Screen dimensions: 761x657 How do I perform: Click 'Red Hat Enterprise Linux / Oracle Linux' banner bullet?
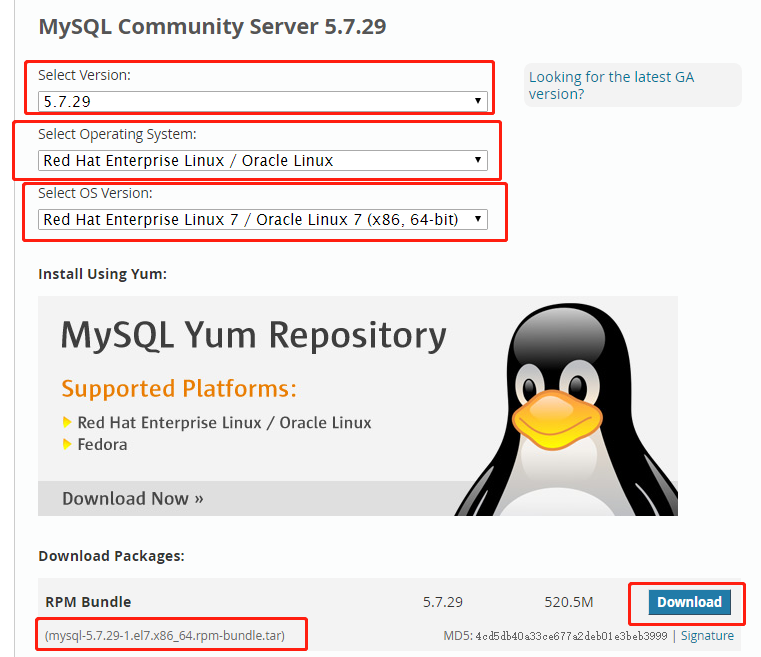click(x=224, y=423)
